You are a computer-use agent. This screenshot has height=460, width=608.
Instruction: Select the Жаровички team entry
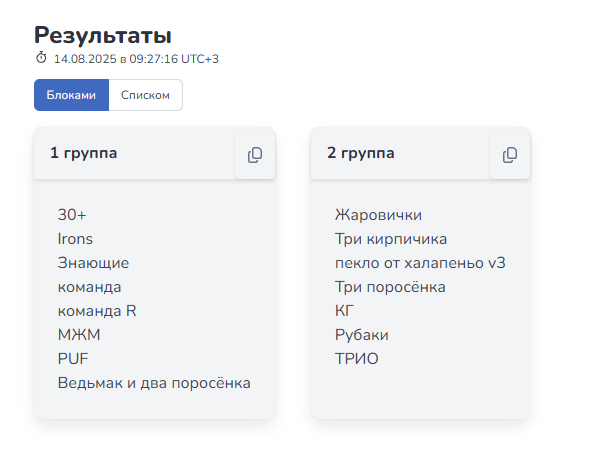point(378,215)
